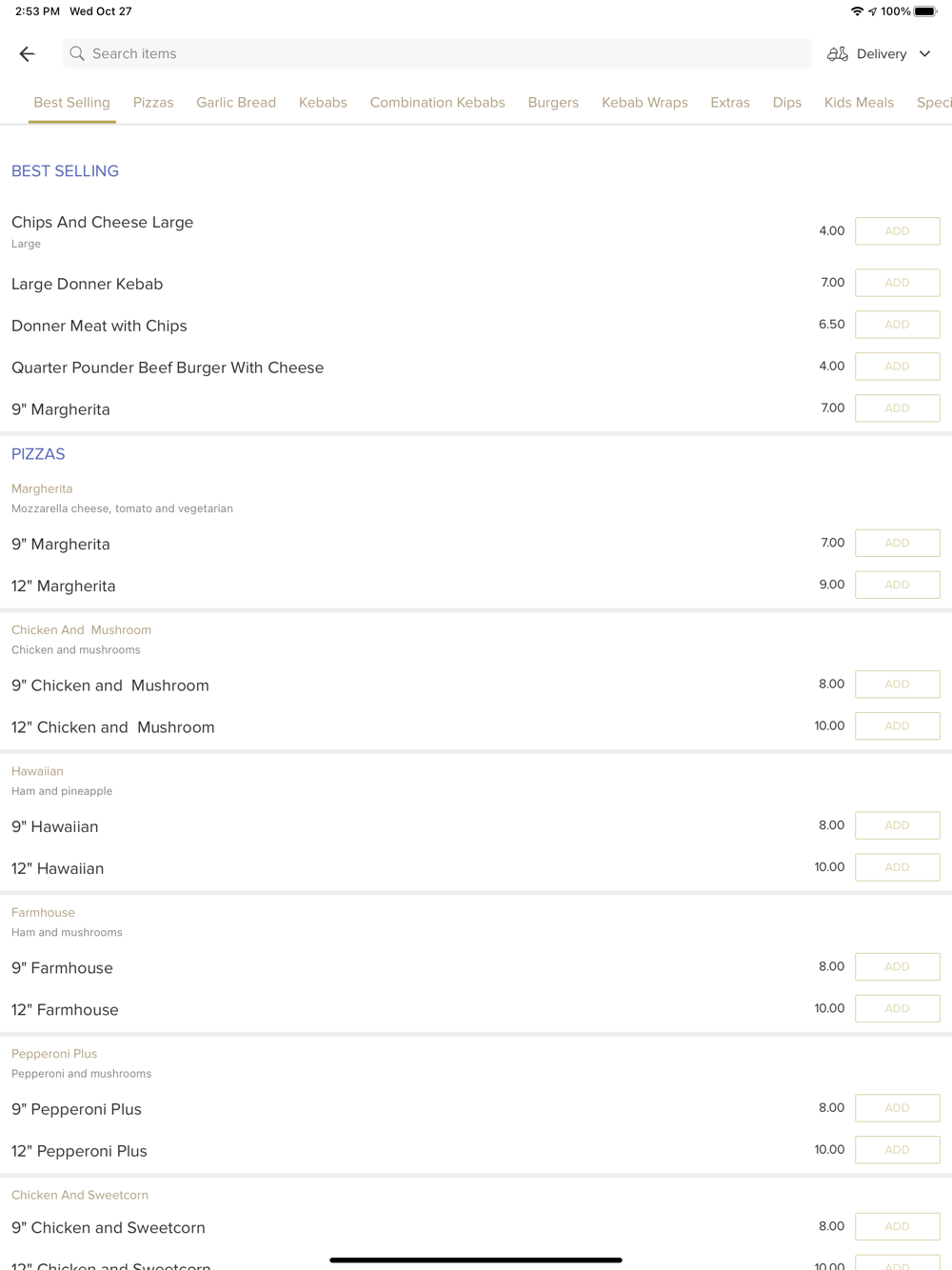Add Donner Meat with Chips

point(898,325)
